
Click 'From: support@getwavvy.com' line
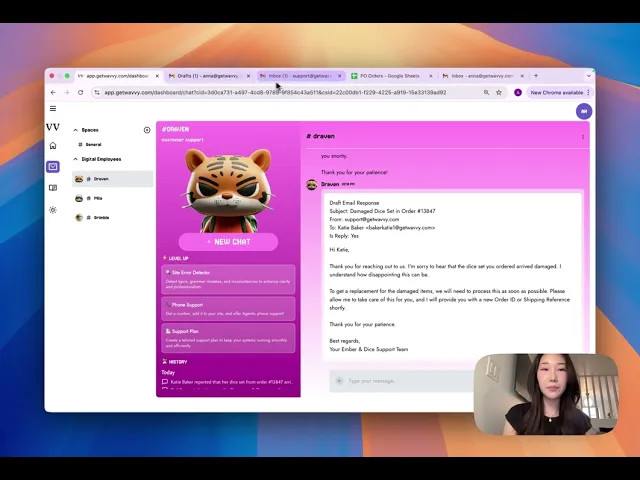click(364, 220)
